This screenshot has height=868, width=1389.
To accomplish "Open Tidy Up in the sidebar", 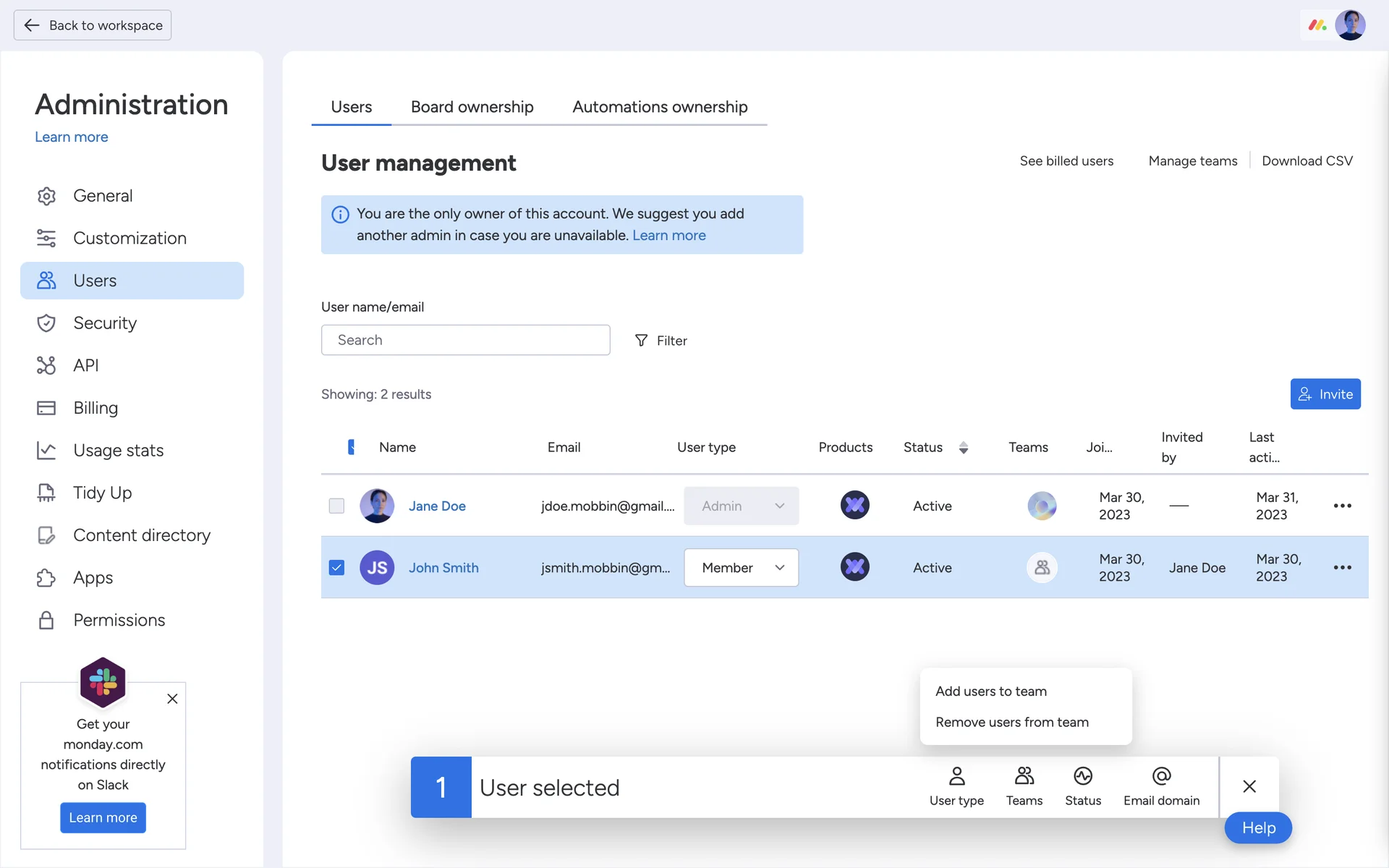I will click(102, 493).
